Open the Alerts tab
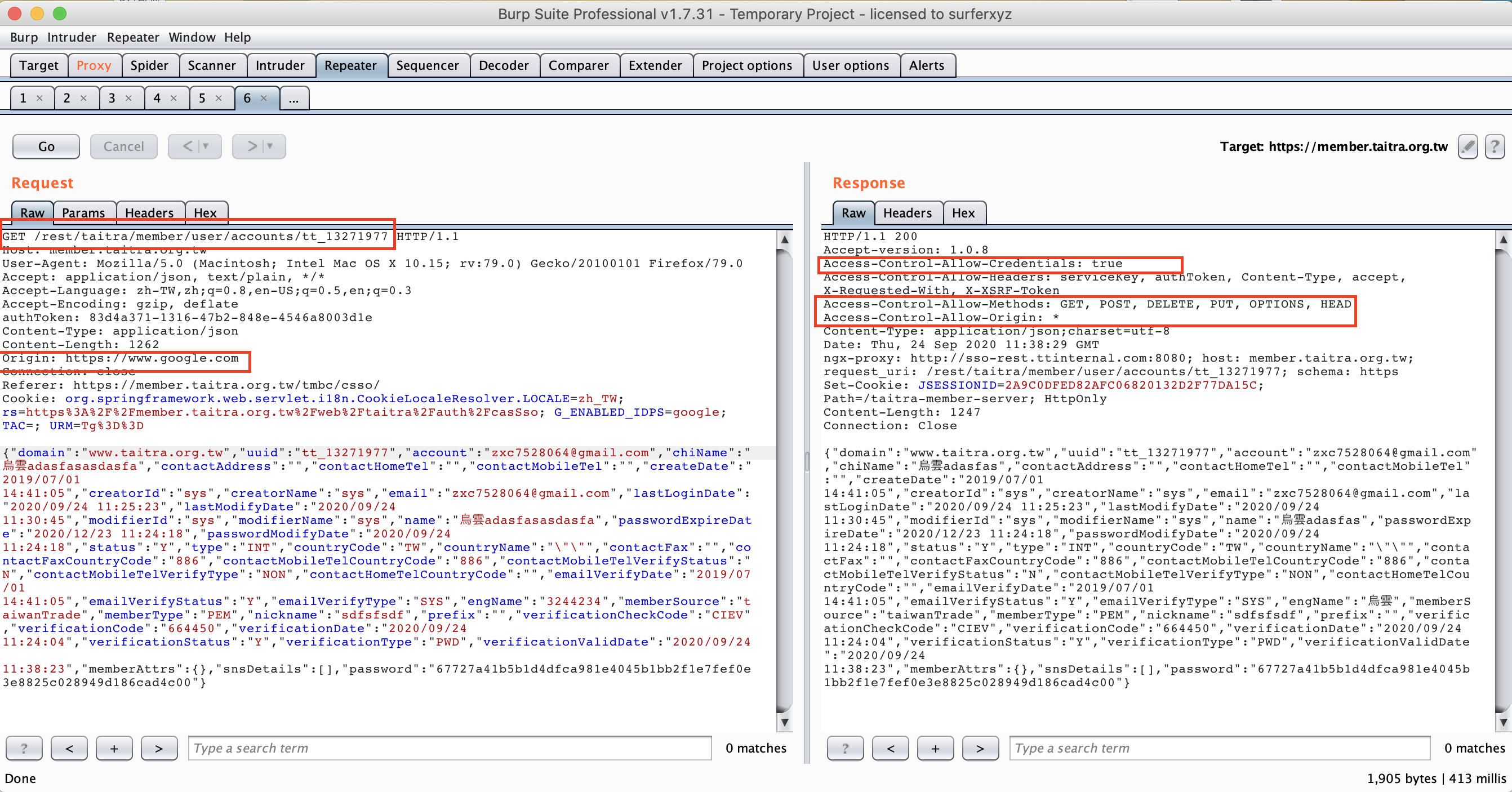This screenshot has height=792, width=1512. pyautogui.click(x=927, y=65)
